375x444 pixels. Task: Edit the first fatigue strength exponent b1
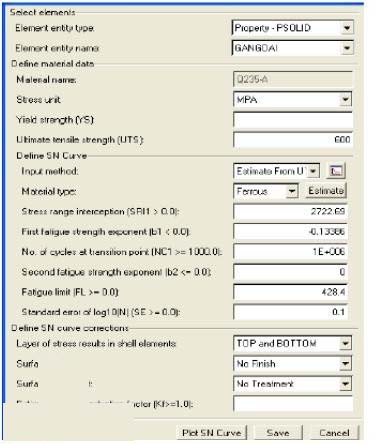290,232
